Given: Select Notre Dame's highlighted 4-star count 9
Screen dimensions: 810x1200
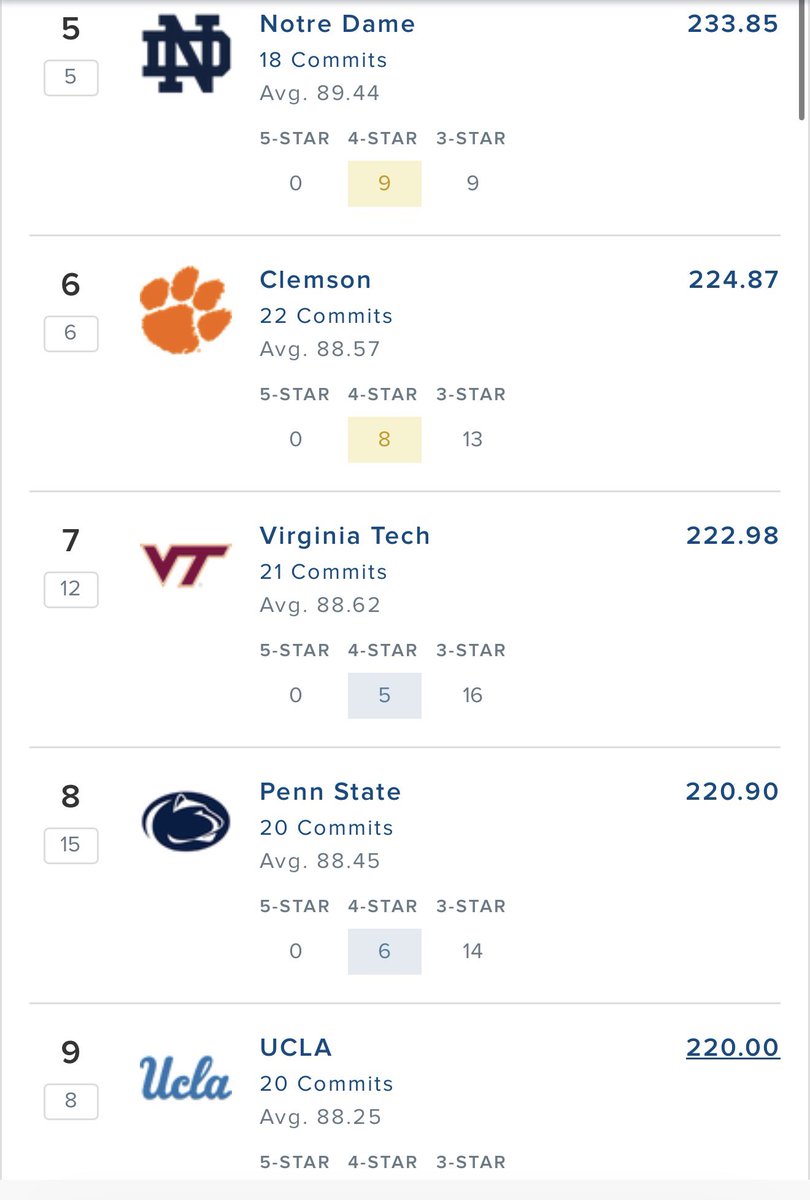Looking at the screenshot, I should pyautogui.click(x=385, y=183).
